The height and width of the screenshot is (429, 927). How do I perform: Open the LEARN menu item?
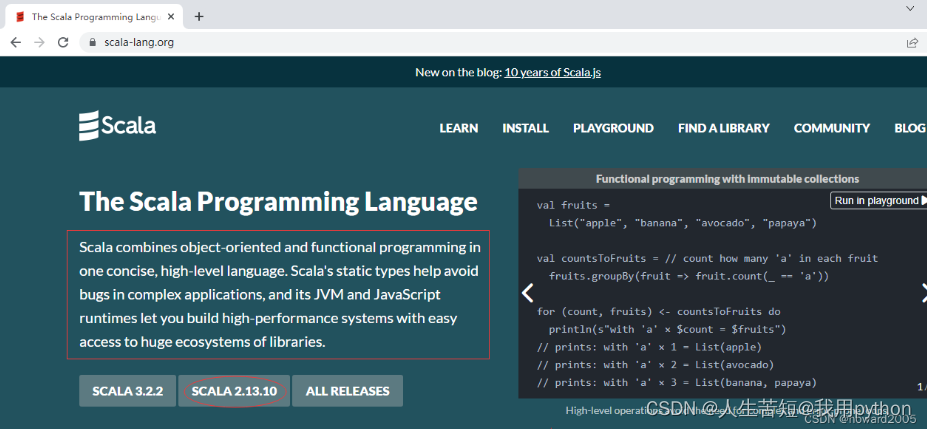click(459, 128)
